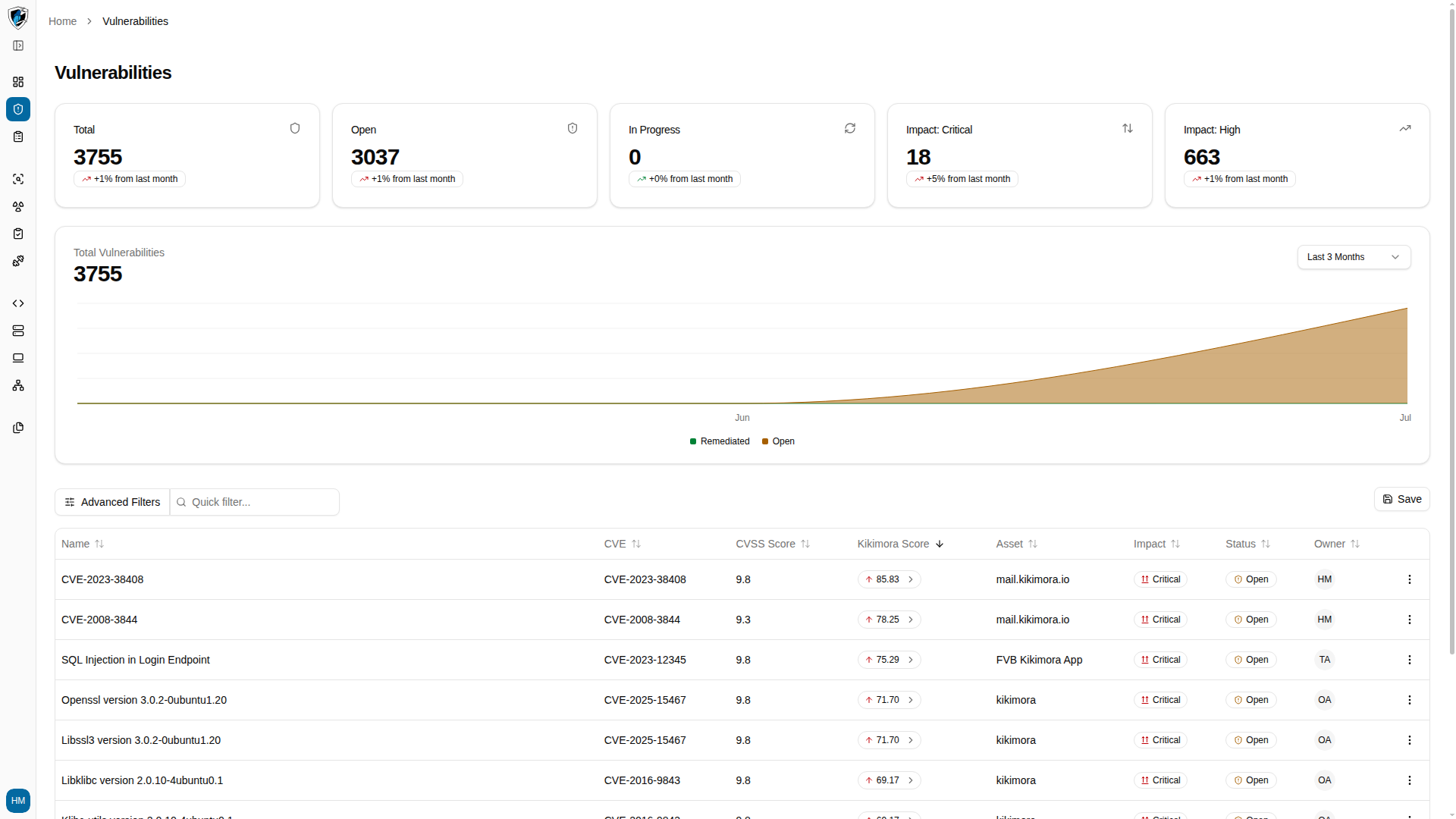The width and height of the screenshot is (1456, 819).
Task: Click shield icon on Open card
Action: (x=573, y=128)
